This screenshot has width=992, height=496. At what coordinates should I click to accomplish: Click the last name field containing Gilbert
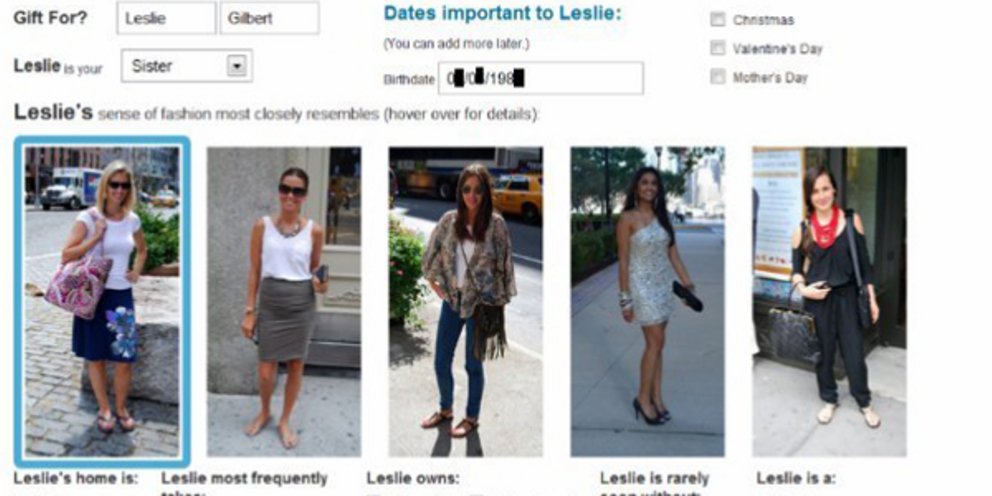coord(270,18)
